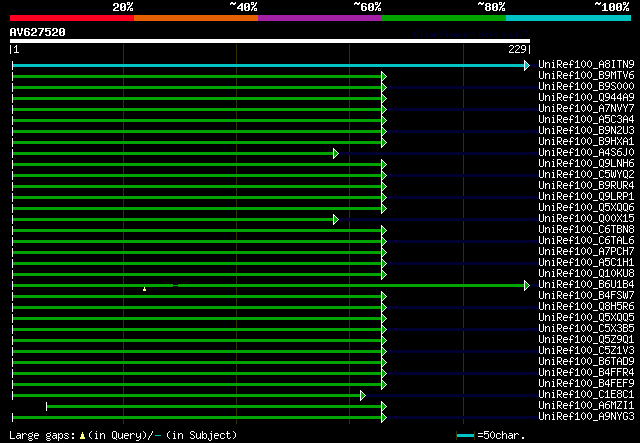Screen dimensions: 640x443
Task: Select the UniRef100_C6TBN8 label
Action: (x=586, y=230)
